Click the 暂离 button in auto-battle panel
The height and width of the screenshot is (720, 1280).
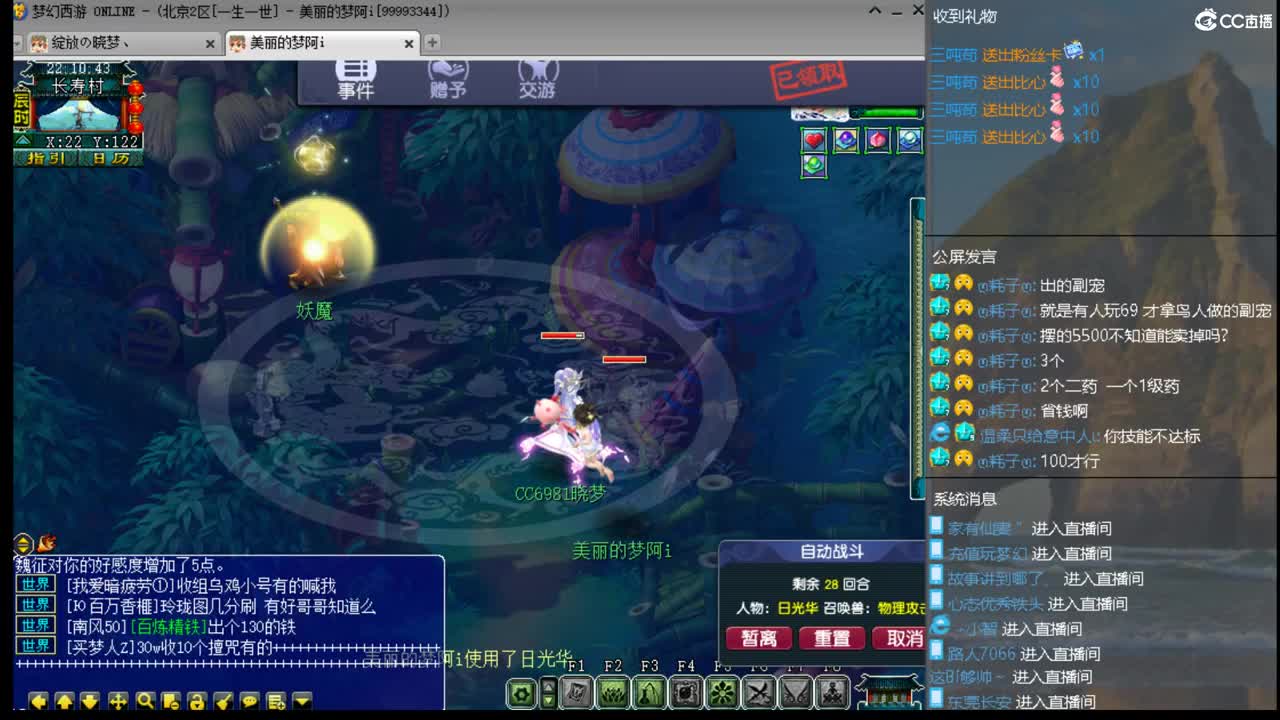pyautogui.click(x=759, y=638)
